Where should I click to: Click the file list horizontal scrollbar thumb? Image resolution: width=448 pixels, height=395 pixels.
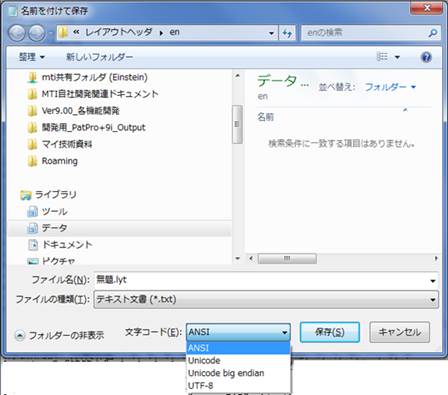(287, 258)
